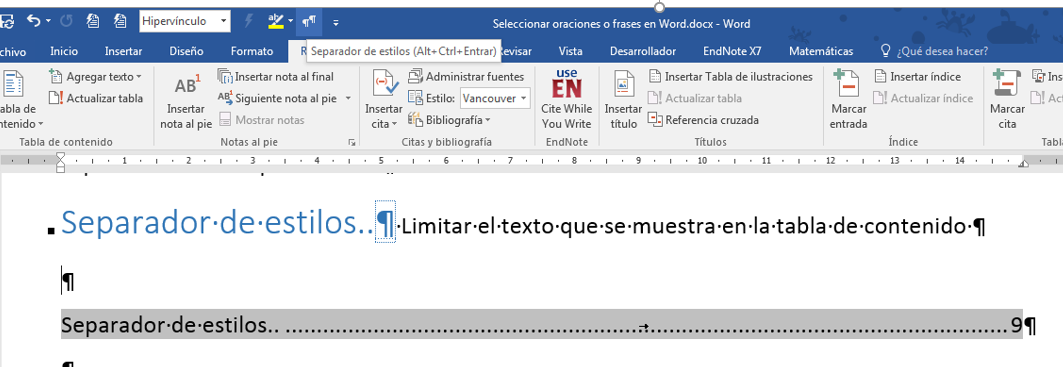Image resolution: width=1063 pixels, height=367 pixels.
Task: Click the style separator pilcrow mark in heading
Action: tap(385, 223)
